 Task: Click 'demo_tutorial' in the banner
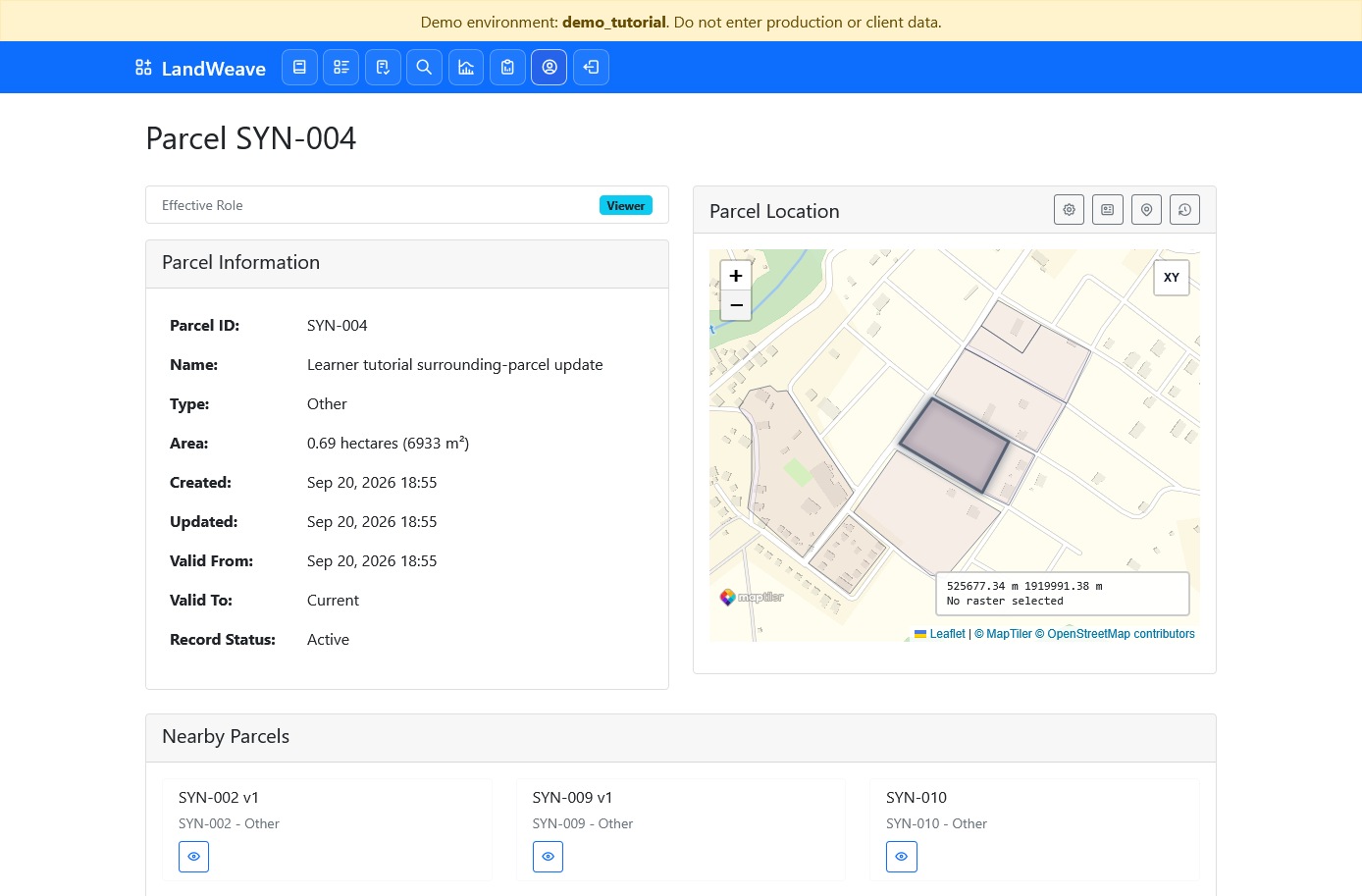coord(614,22)
